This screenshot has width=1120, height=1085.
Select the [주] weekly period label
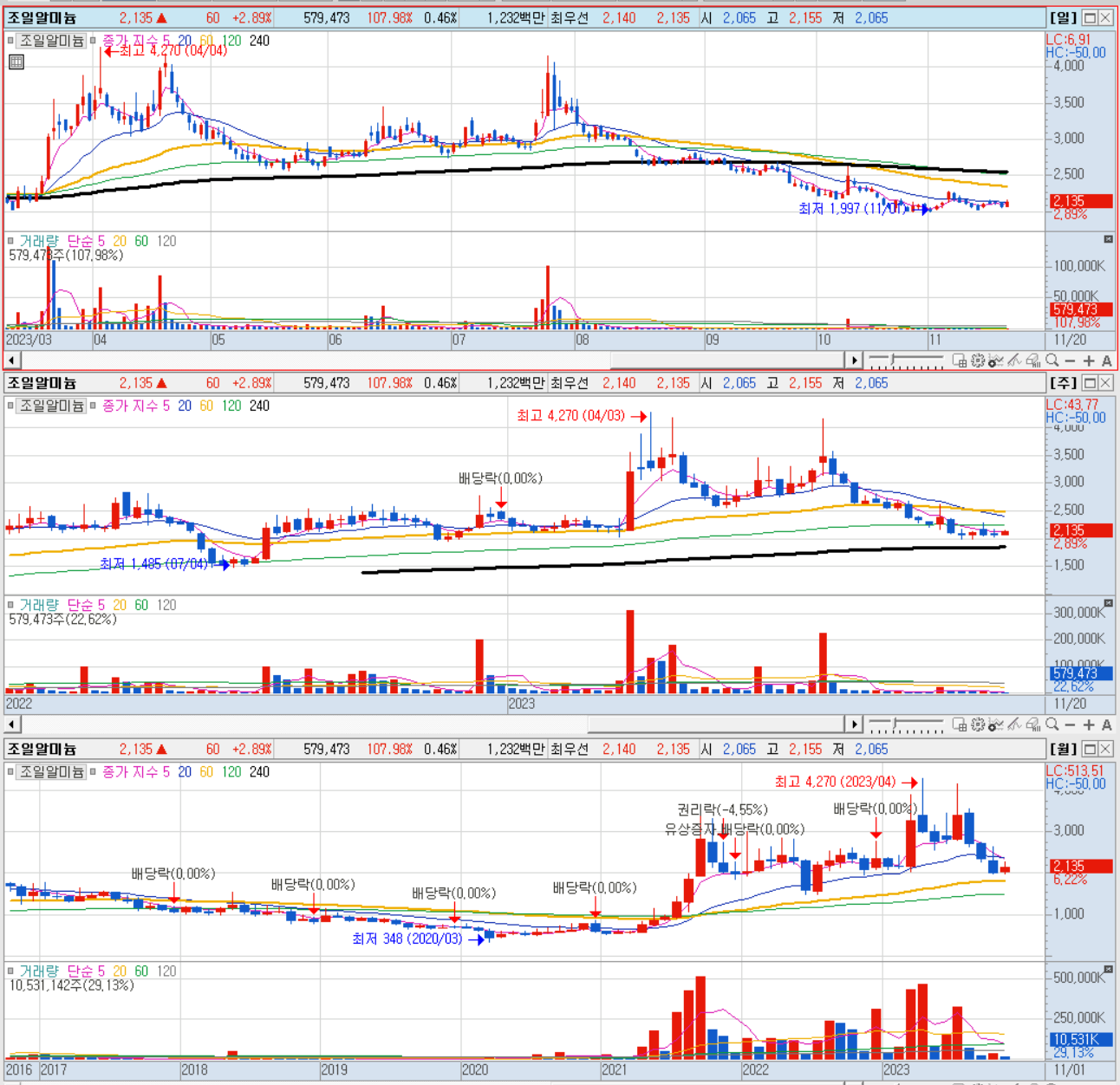[1064, 383]
